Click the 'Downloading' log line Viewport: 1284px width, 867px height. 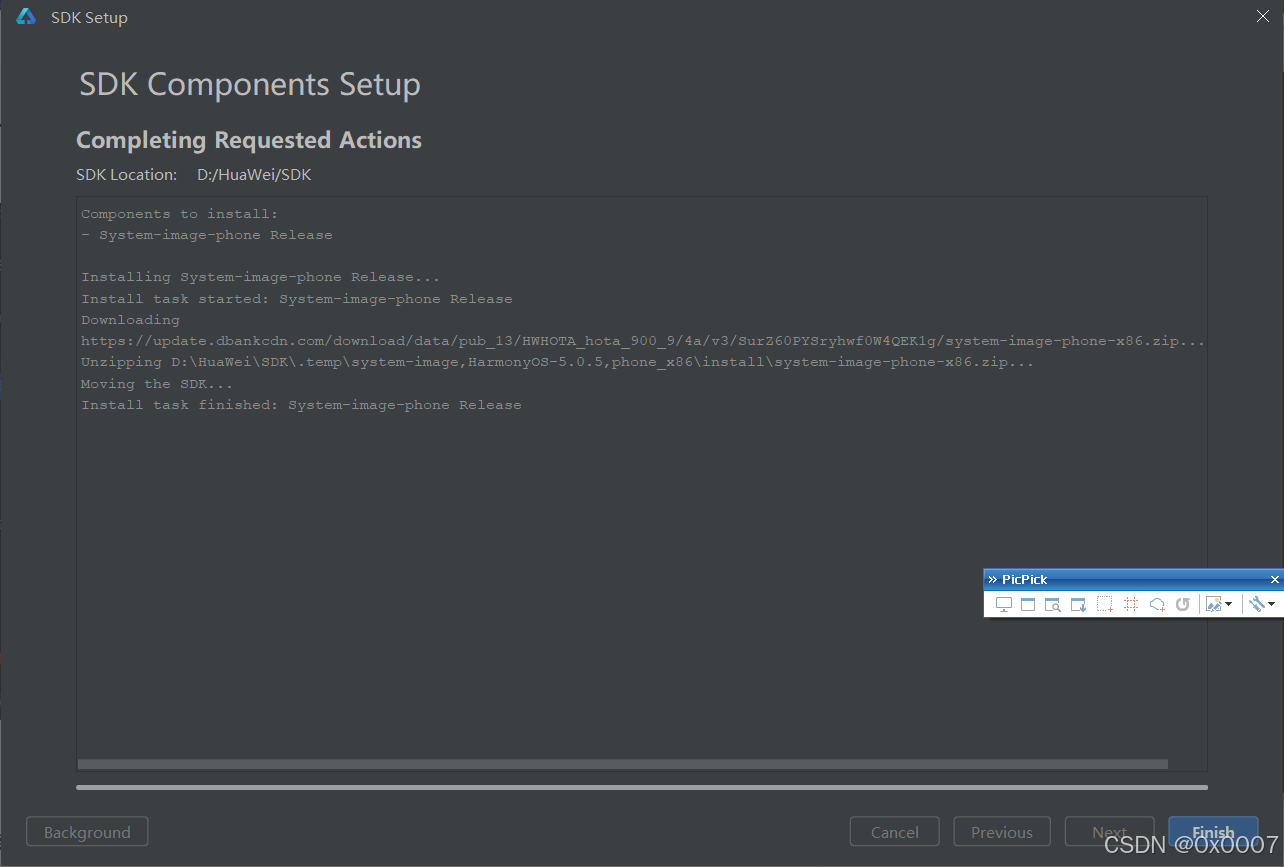pos(130,320)
